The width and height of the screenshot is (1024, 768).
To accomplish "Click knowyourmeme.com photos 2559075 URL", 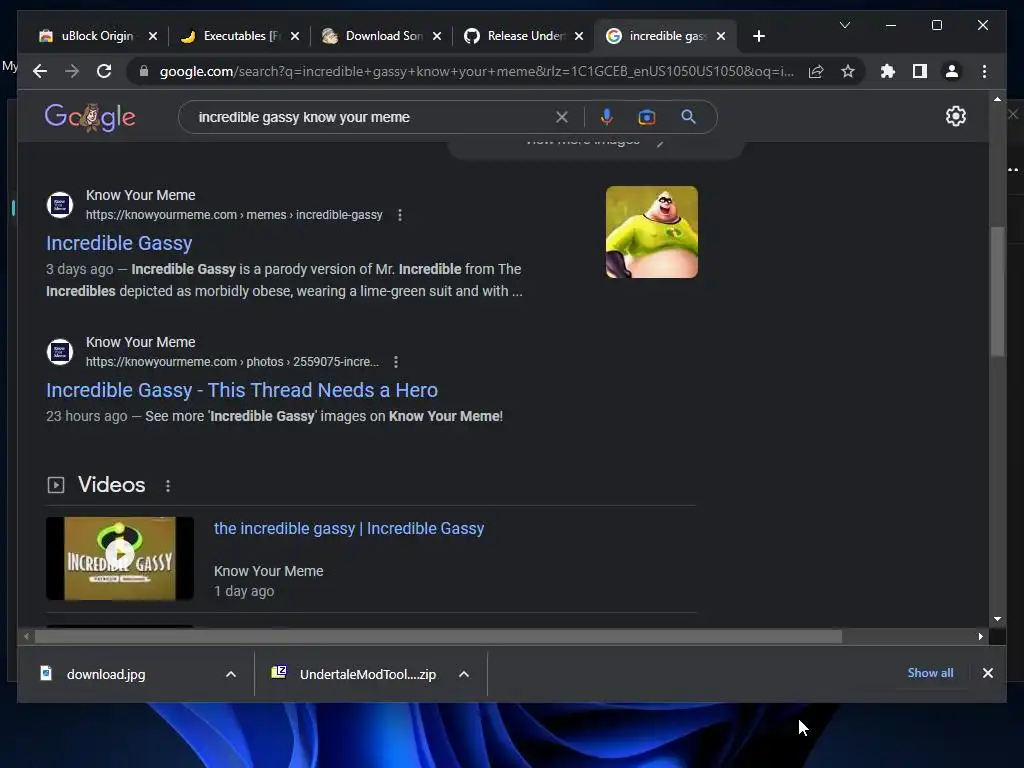I will [x=232, y=362].
